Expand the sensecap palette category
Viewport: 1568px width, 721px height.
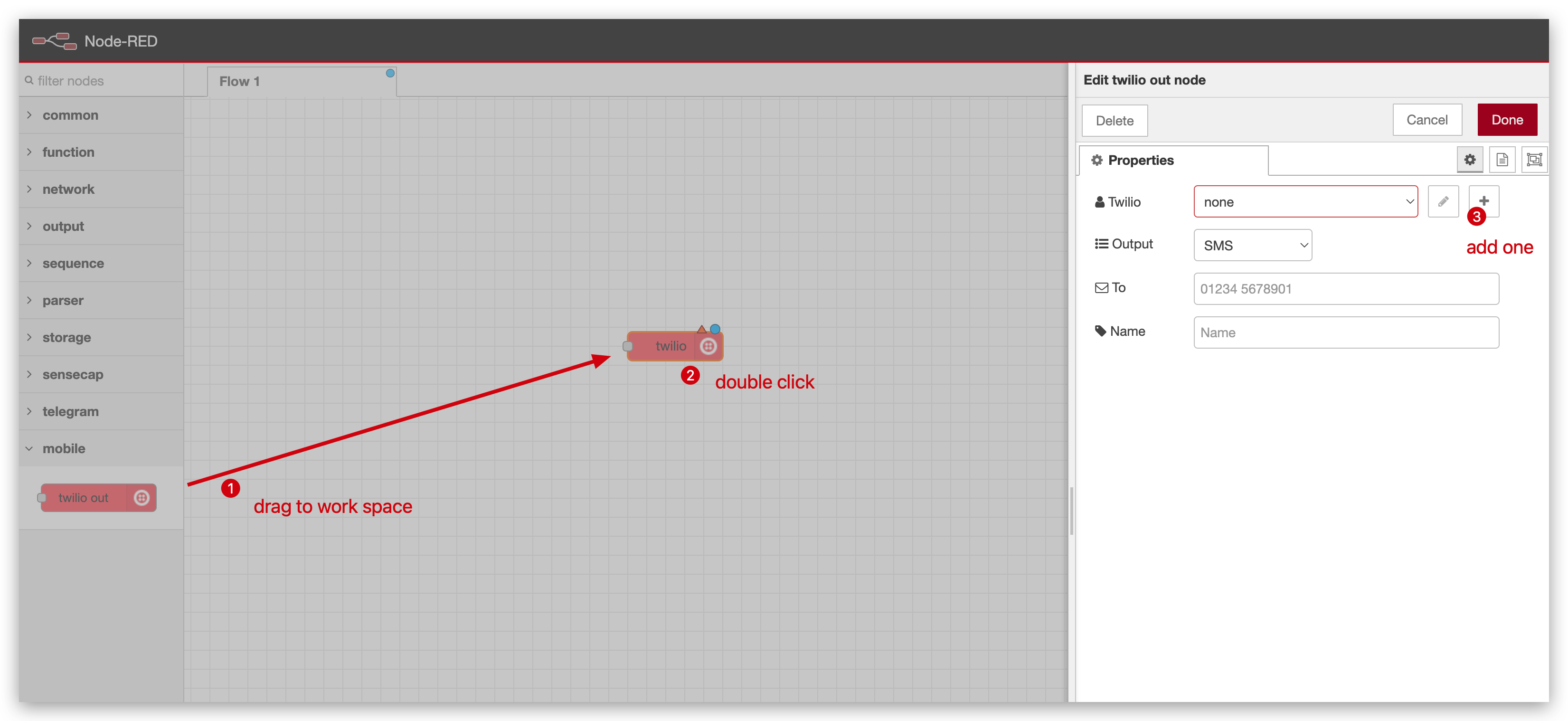coord(101,374)
